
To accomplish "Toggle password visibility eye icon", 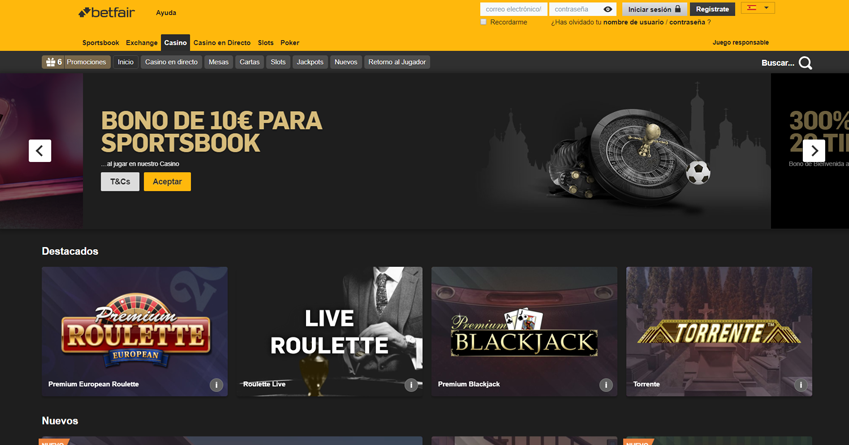I will click(608, 9).
